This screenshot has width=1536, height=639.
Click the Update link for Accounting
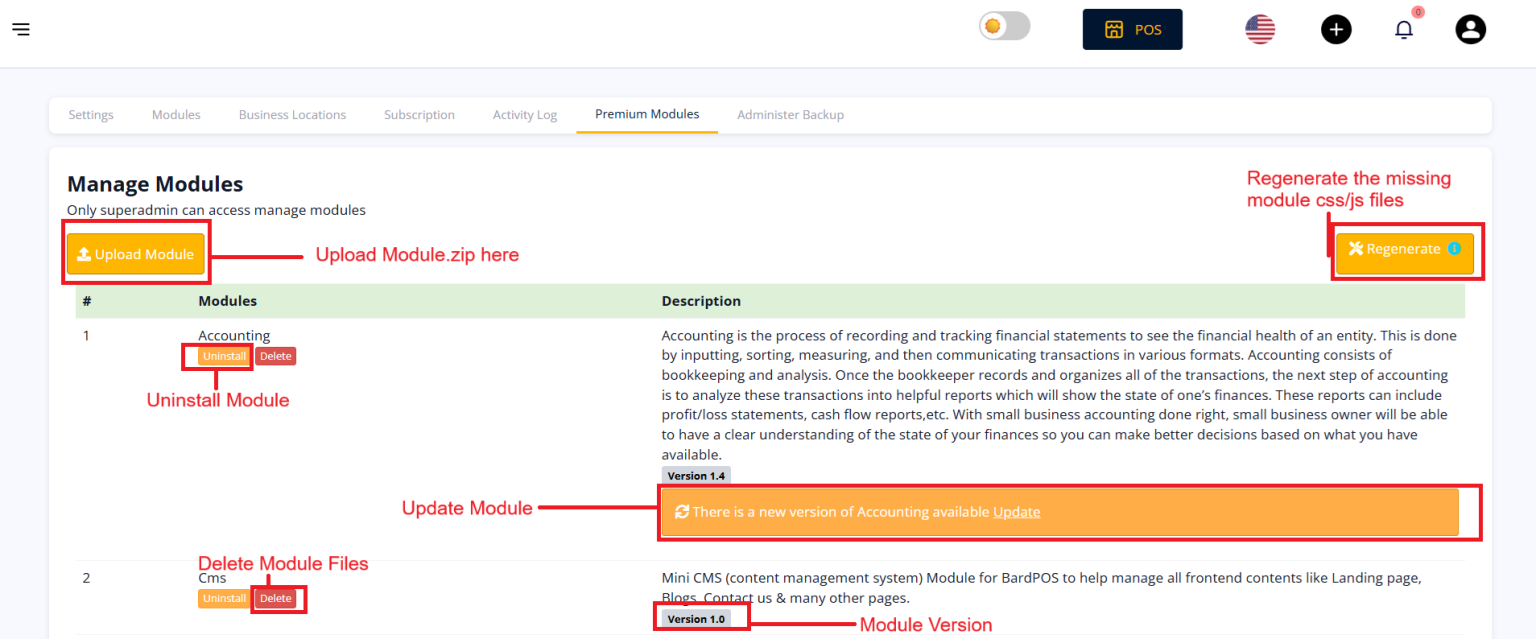click(x=1016, y=511)
